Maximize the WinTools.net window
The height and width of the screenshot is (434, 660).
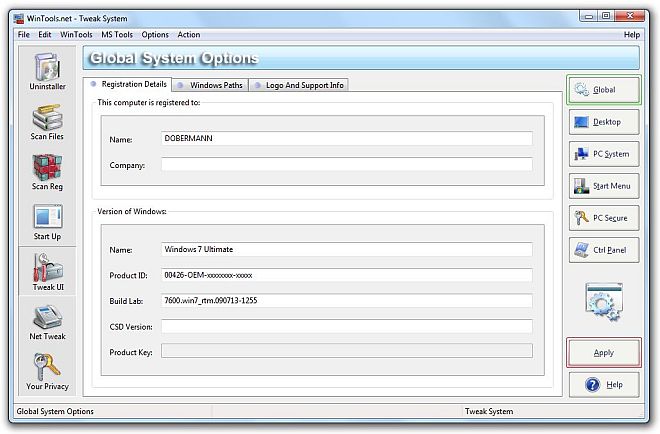click(x=606, y=16)
